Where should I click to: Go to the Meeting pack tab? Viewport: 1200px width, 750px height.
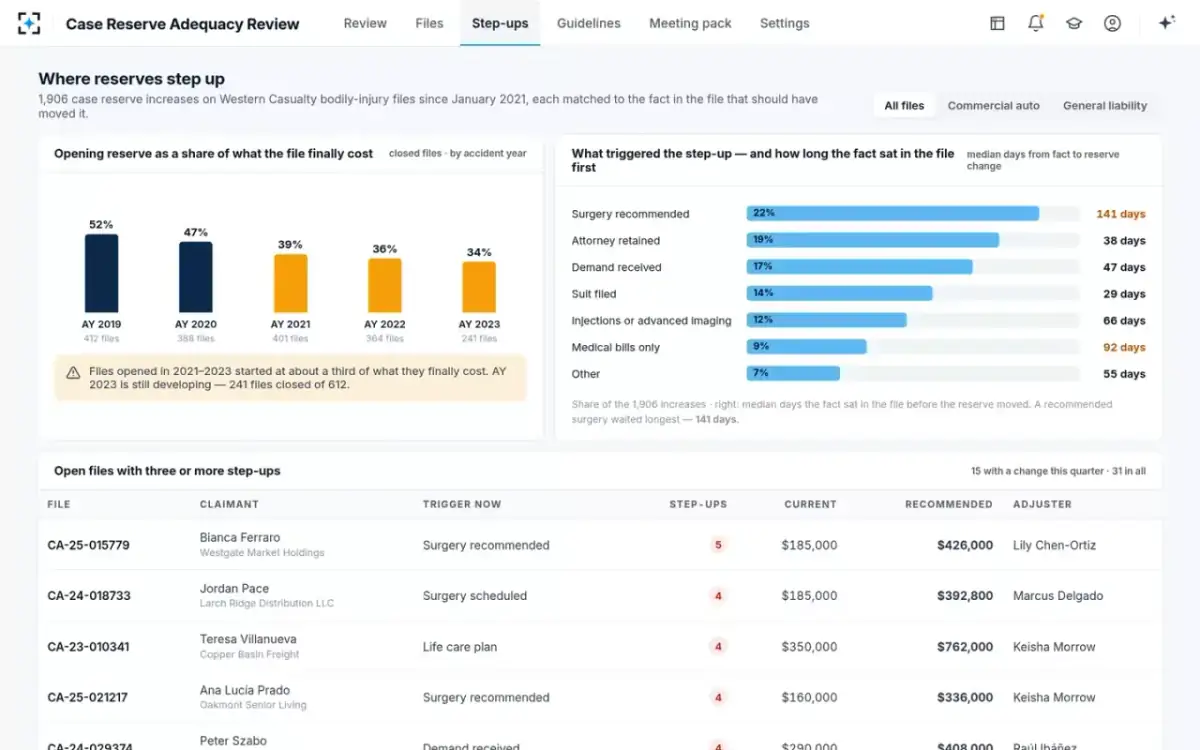click(x=690, y=23)
